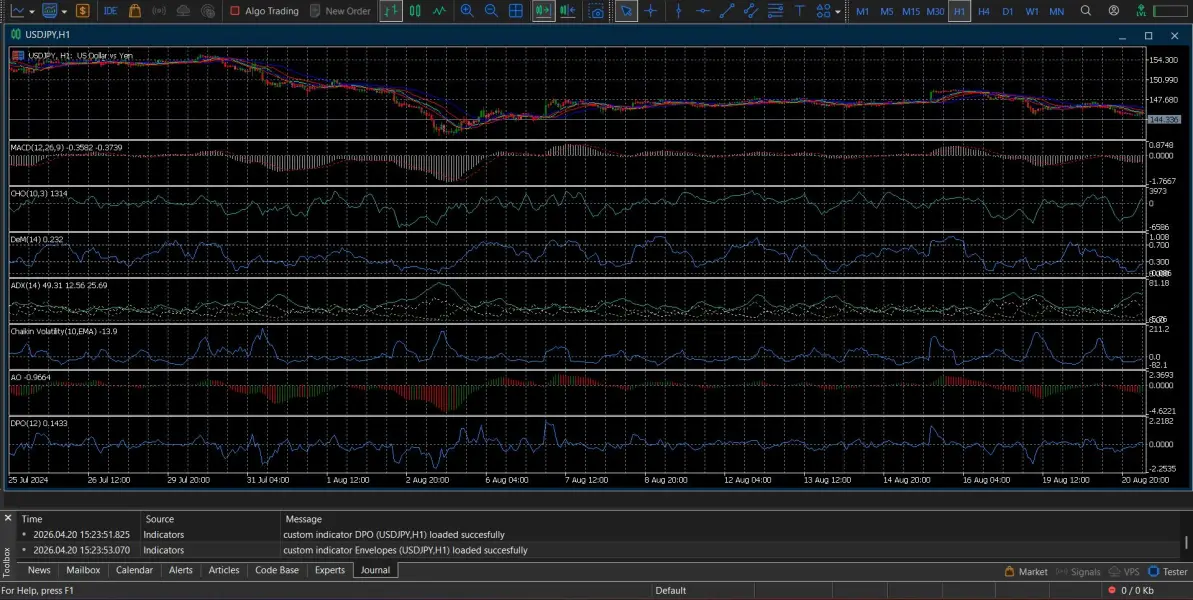Zoom in on the chart
Image resolution: width=1193 pixels, height=600 pixels.
point(467,11)
